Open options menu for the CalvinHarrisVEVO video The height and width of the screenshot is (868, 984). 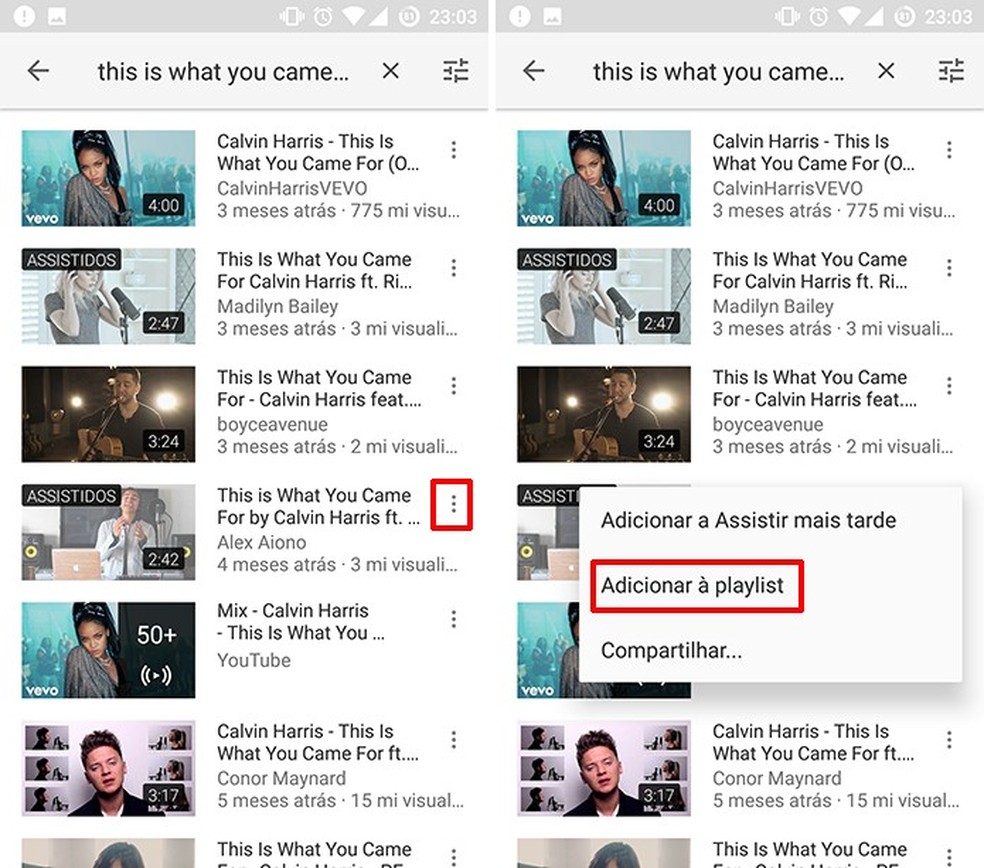(453, 149)
